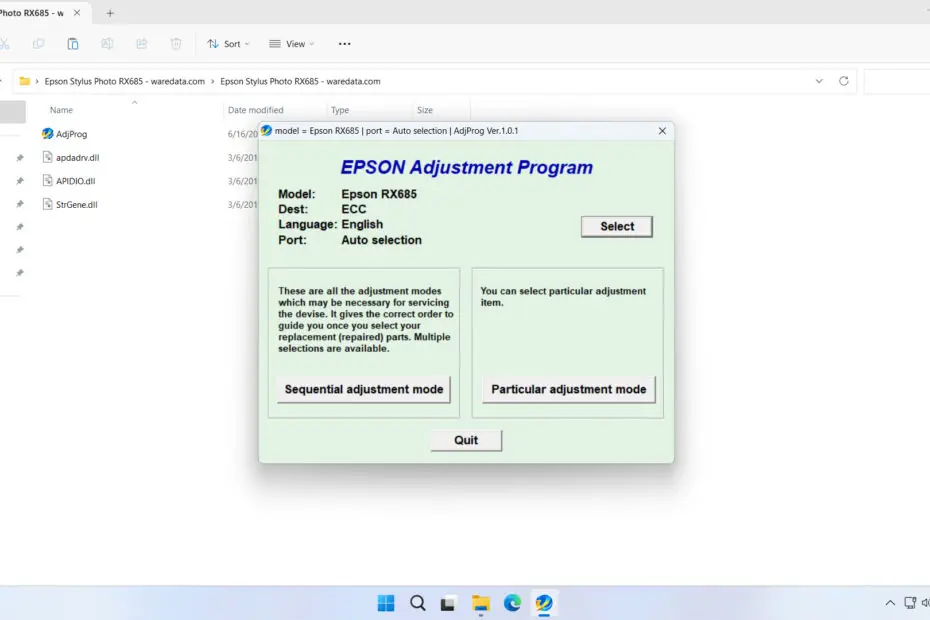Close the EPSON Adjustment Program dialog
This screenshot has height=620, width=930.
(662, 131)
